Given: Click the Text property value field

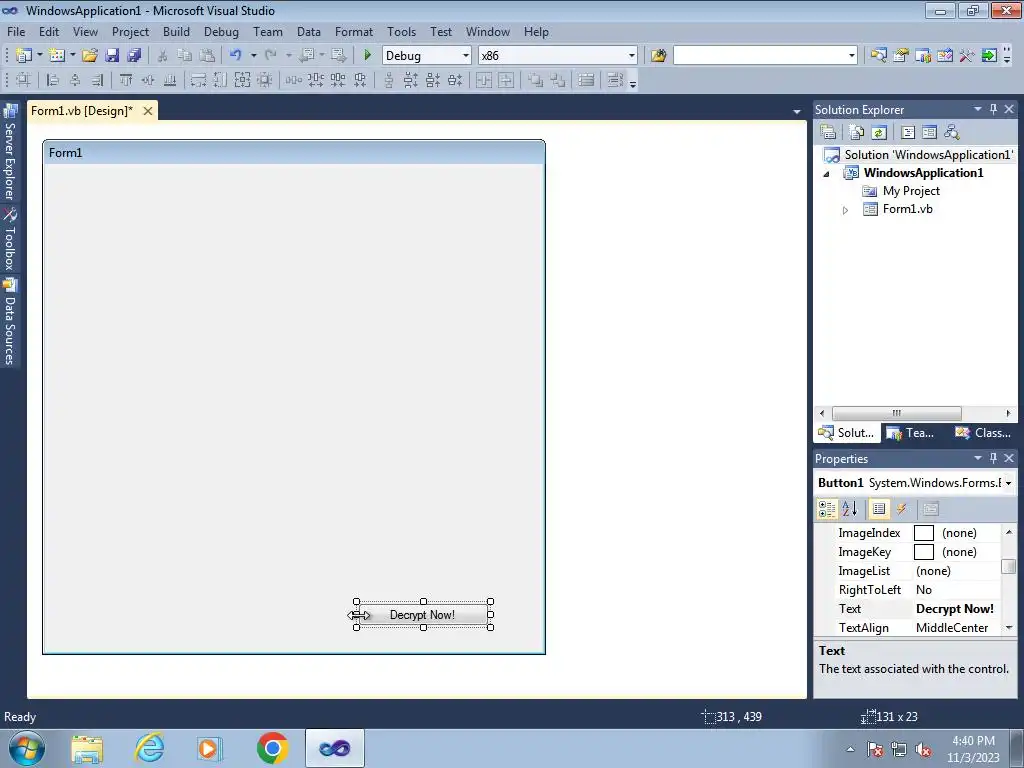Looking at the screenshot, I should pyautogui.click(x=956, y=609).
